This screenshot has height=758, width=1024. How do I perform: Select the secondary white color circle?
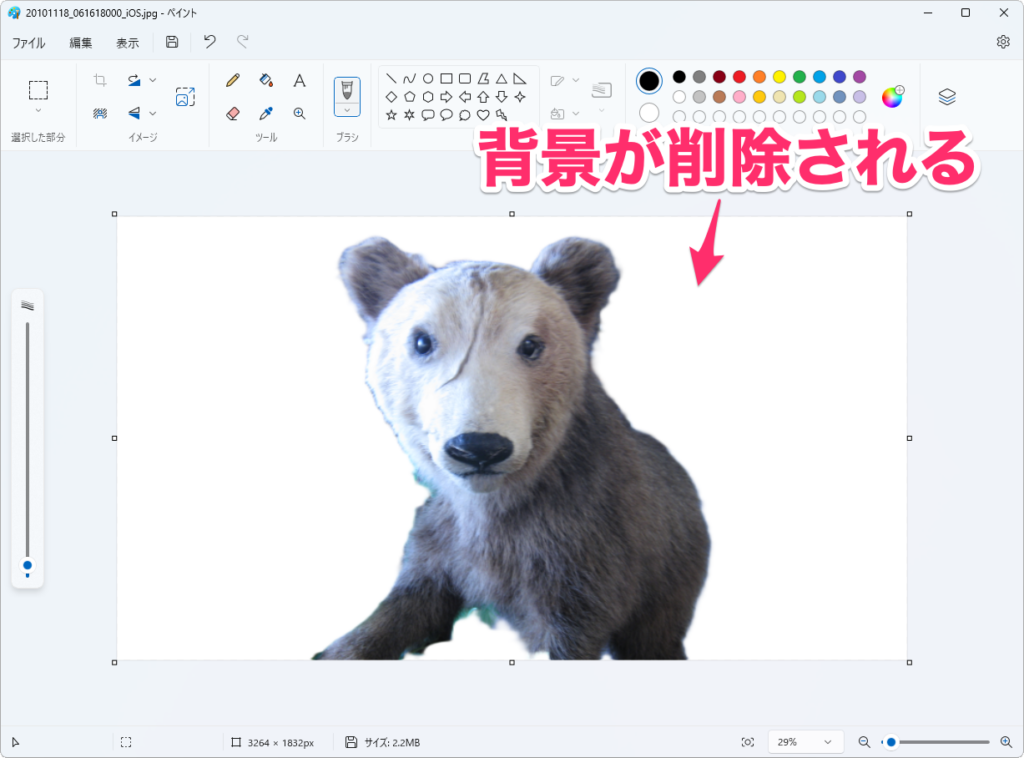(x=649, y=113)
